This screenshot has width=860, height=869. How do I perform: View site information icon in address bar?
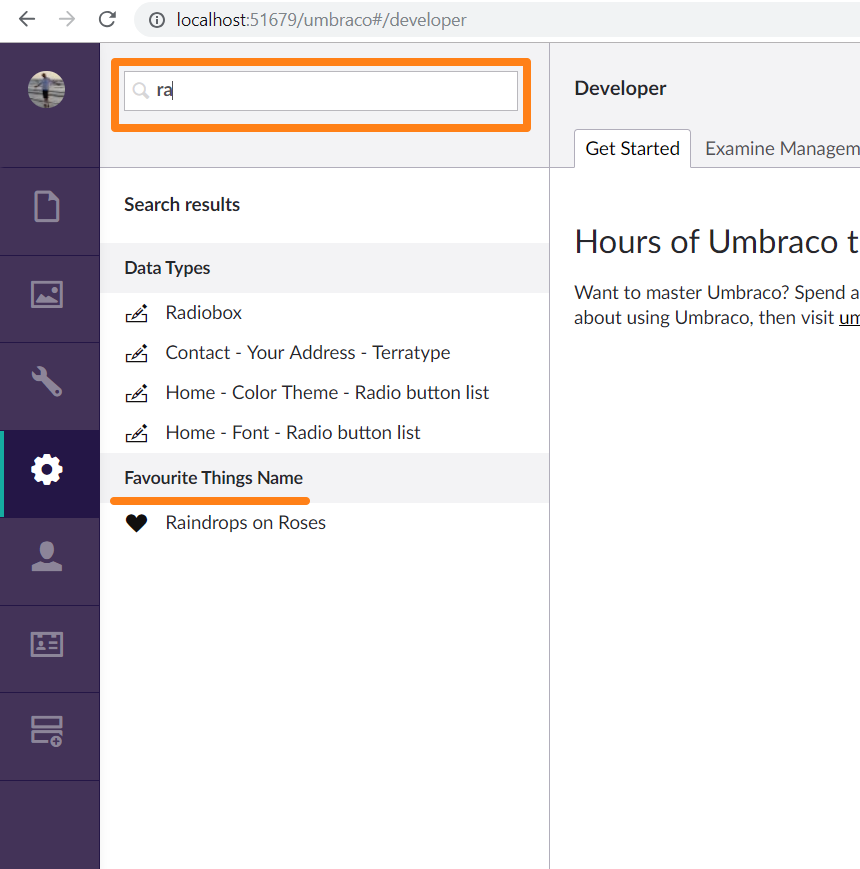click(x=157, y=20)
